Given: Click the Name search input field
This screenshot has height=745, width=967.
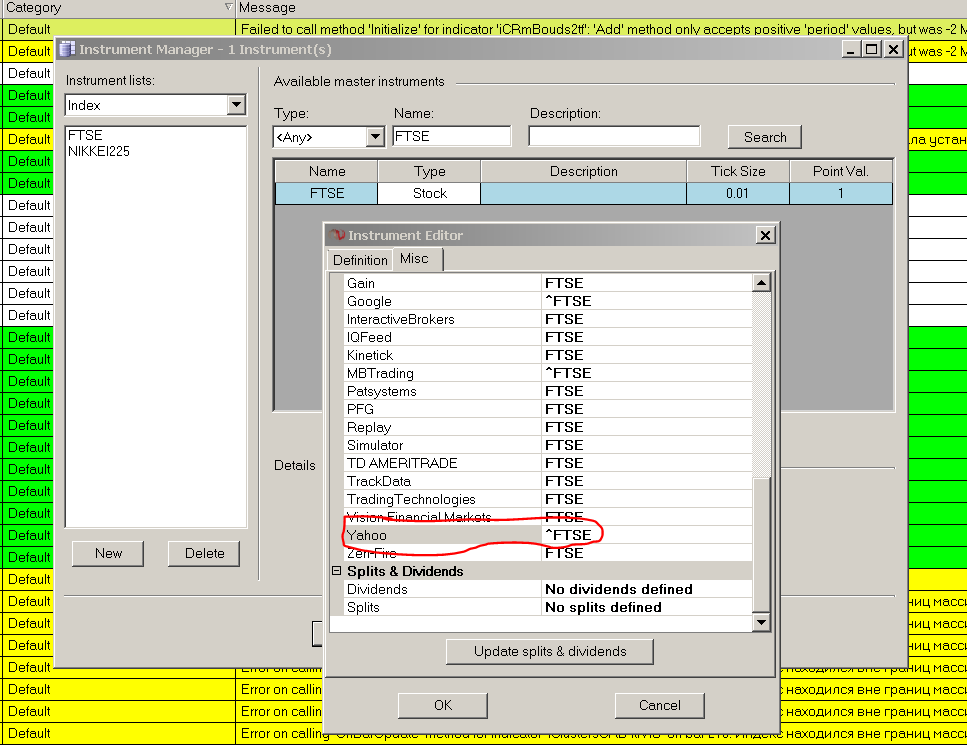Looking at the screenshot, I should click(451, 136).
